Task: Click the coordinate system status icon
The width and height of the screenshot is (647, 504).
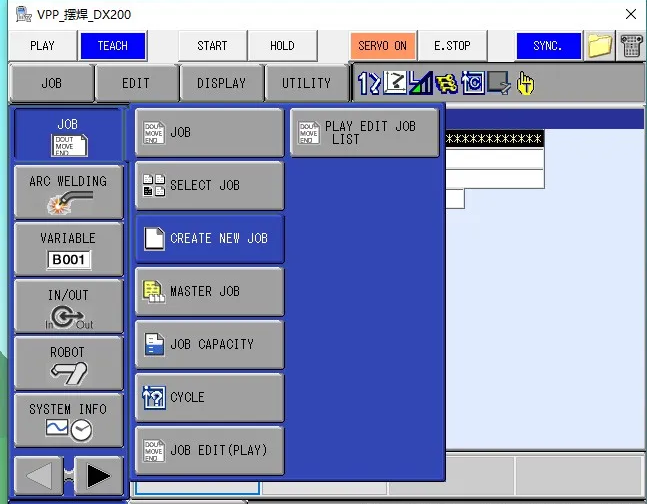Action: pyautogui.click(x=395, y=83)
